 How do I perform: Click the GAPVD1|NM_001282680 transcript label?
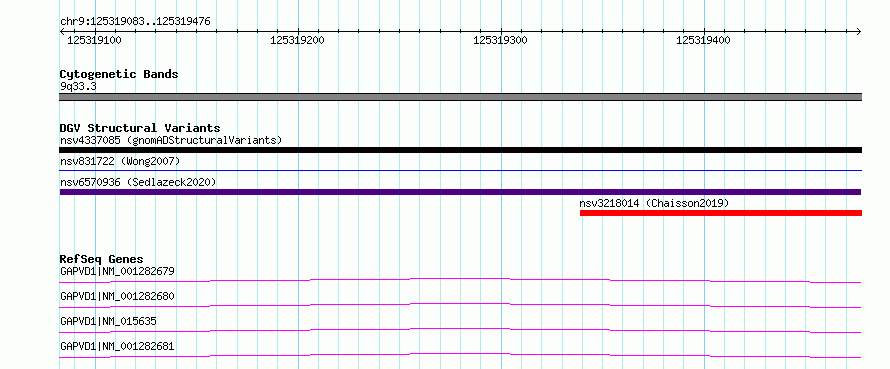pyautogui.click(x=117, y=296)
